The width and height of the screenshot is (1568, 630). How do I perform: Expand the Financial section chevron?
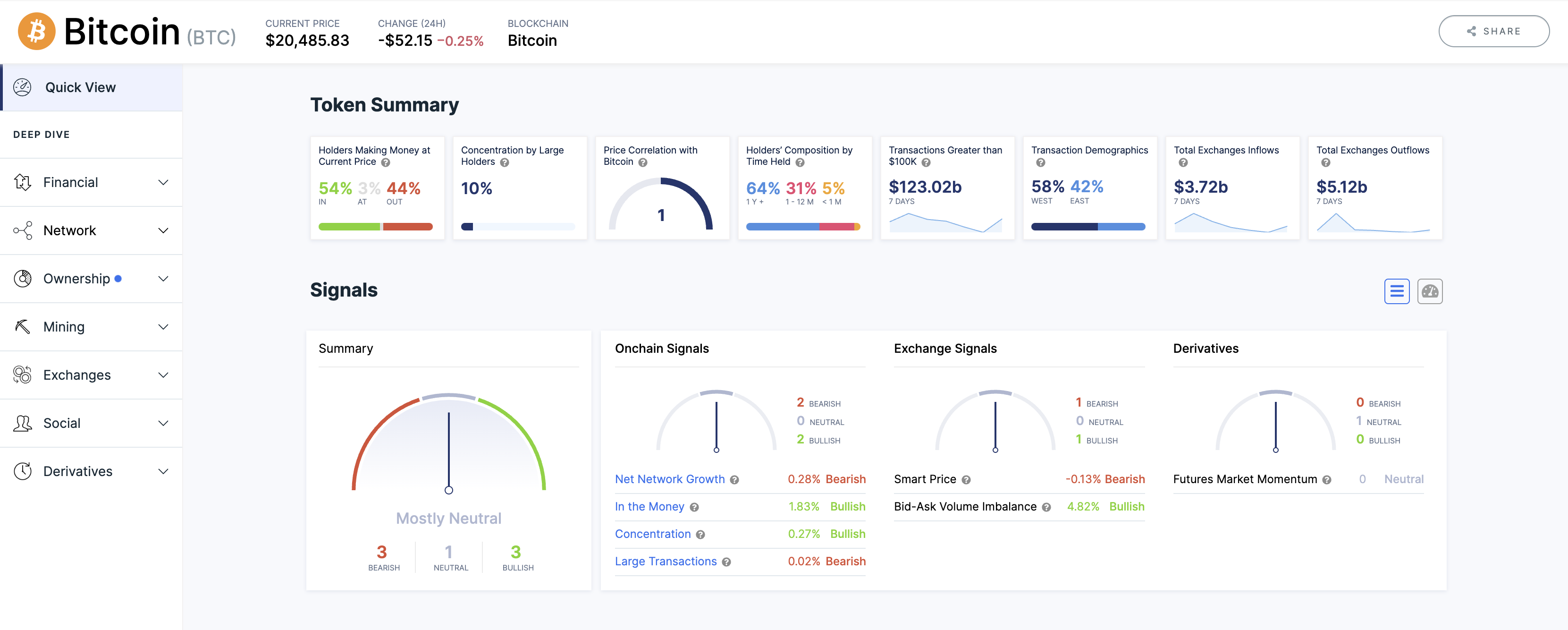[x=163, y=182]
